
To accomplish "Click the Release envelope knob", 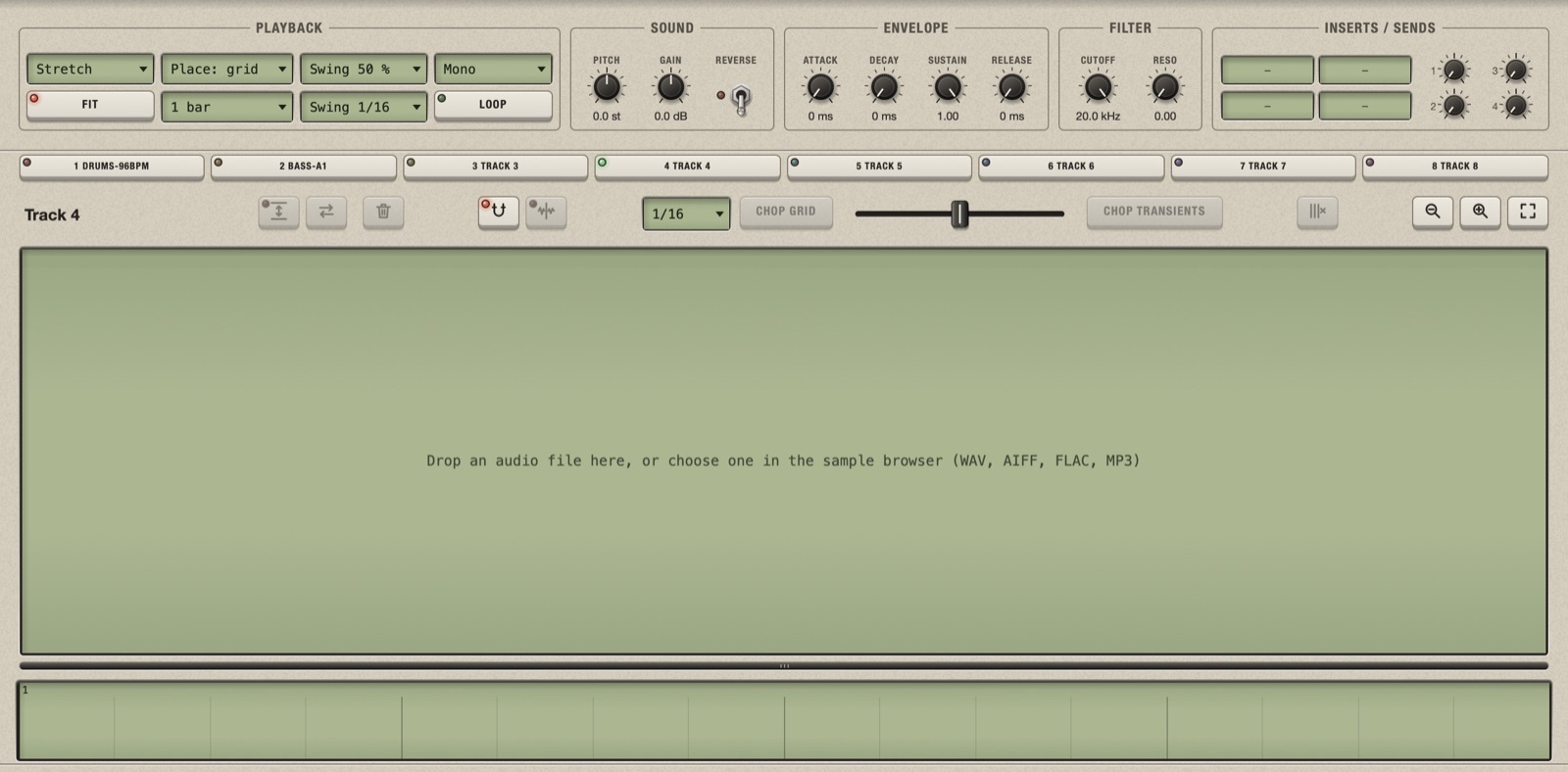I will tap(1011, 87).
